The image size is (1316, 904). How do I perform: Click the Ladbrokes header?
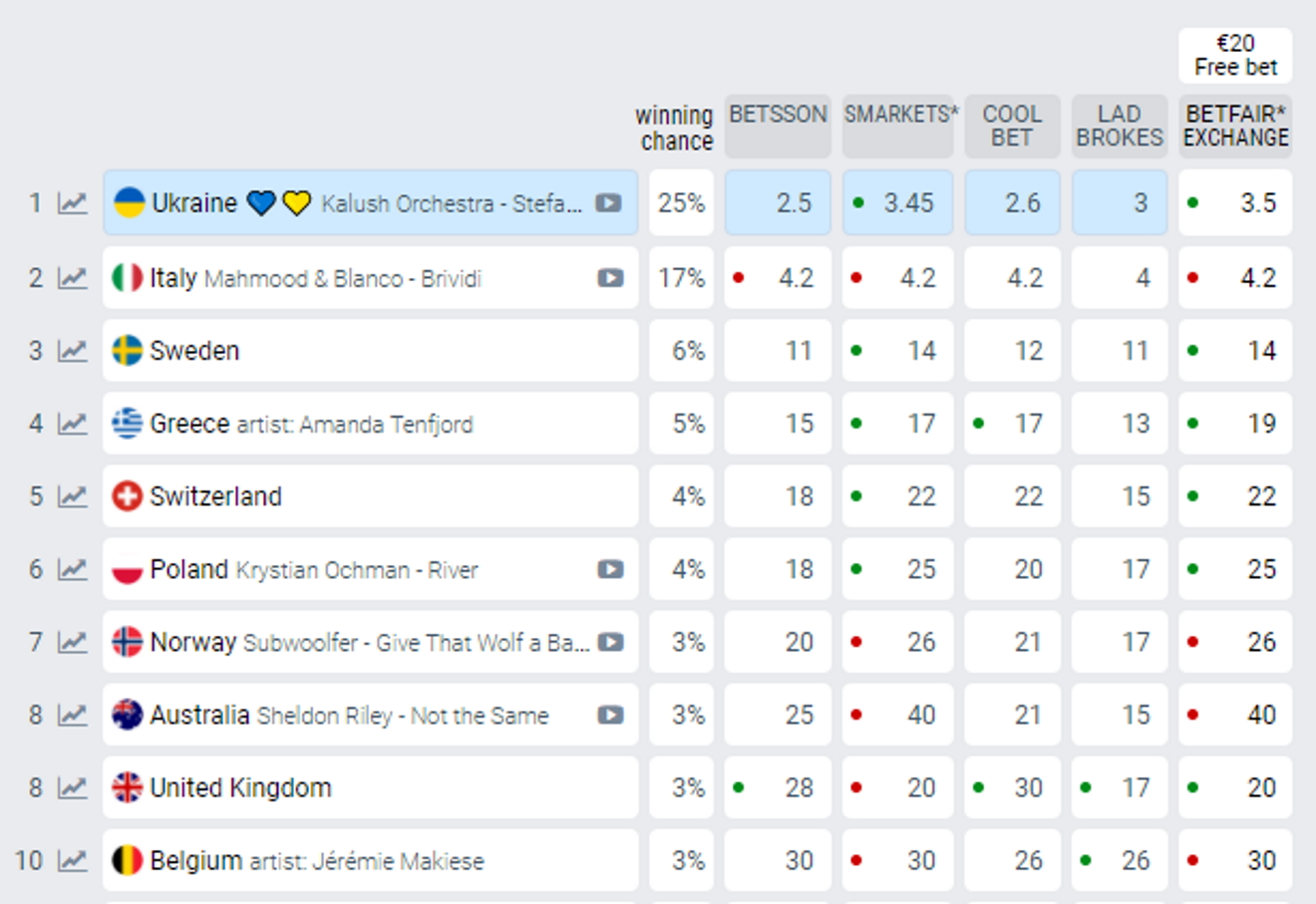click(x=1120, y=126)
